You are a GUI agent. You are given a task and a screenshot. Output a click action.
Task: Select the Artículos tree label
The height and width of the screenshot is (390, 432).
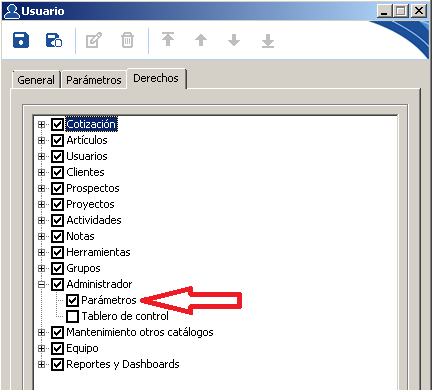click(87, 140)
